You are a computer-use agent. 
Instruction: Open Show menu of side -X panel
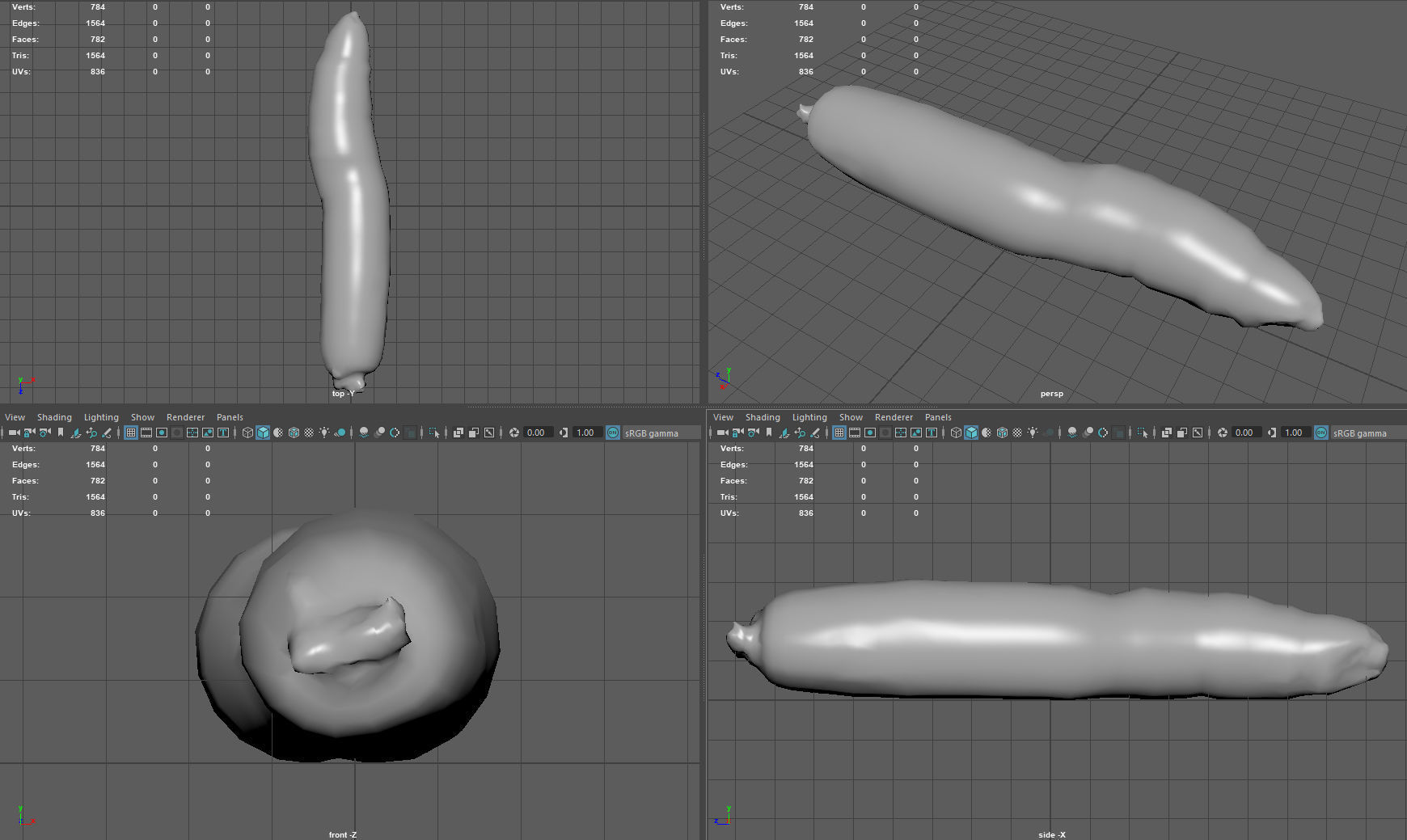[x=851, y=417]
